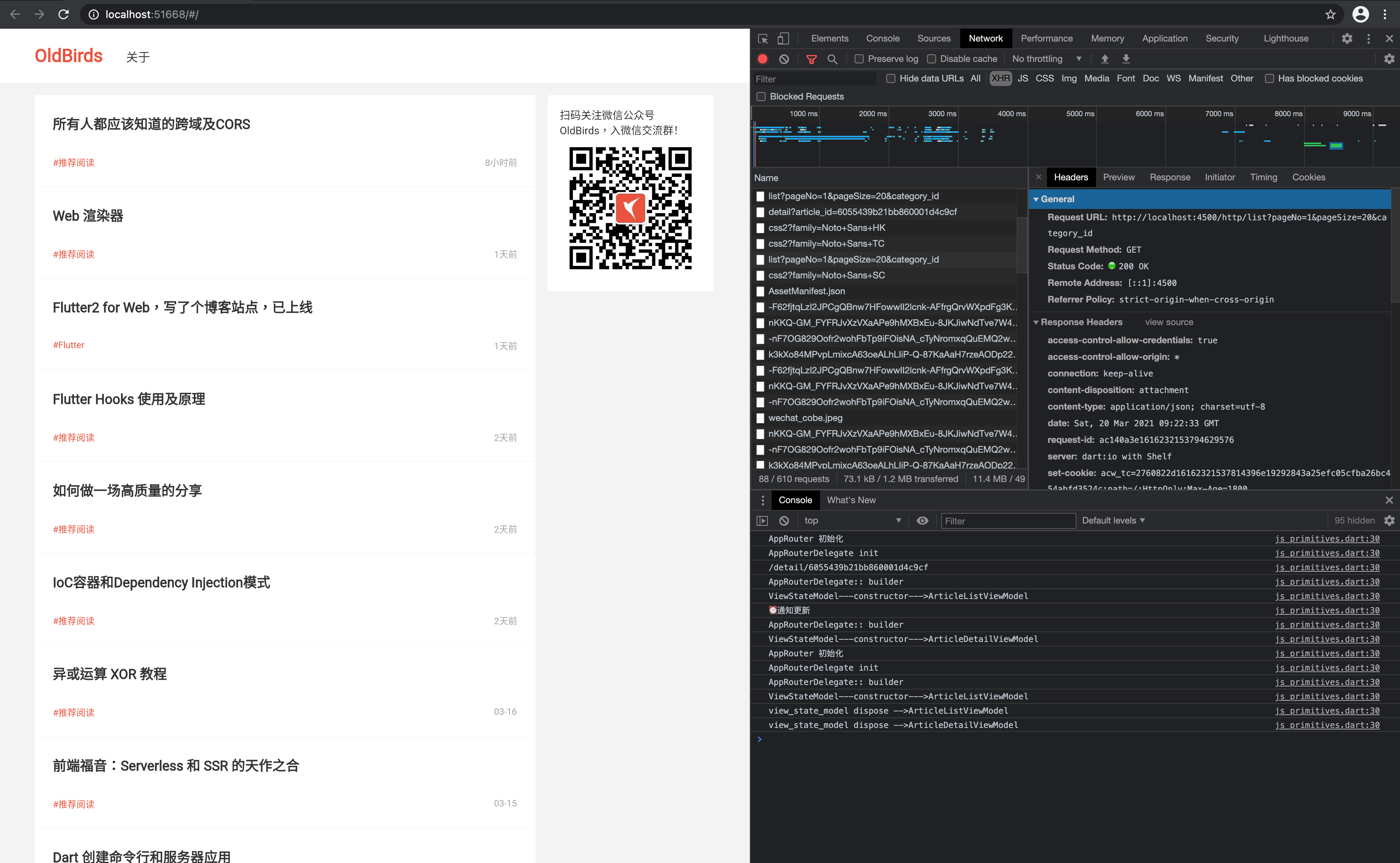Screen dimensions: 1400x863
Task: Select the JS filter type
Action: [x=1023, y=78]
